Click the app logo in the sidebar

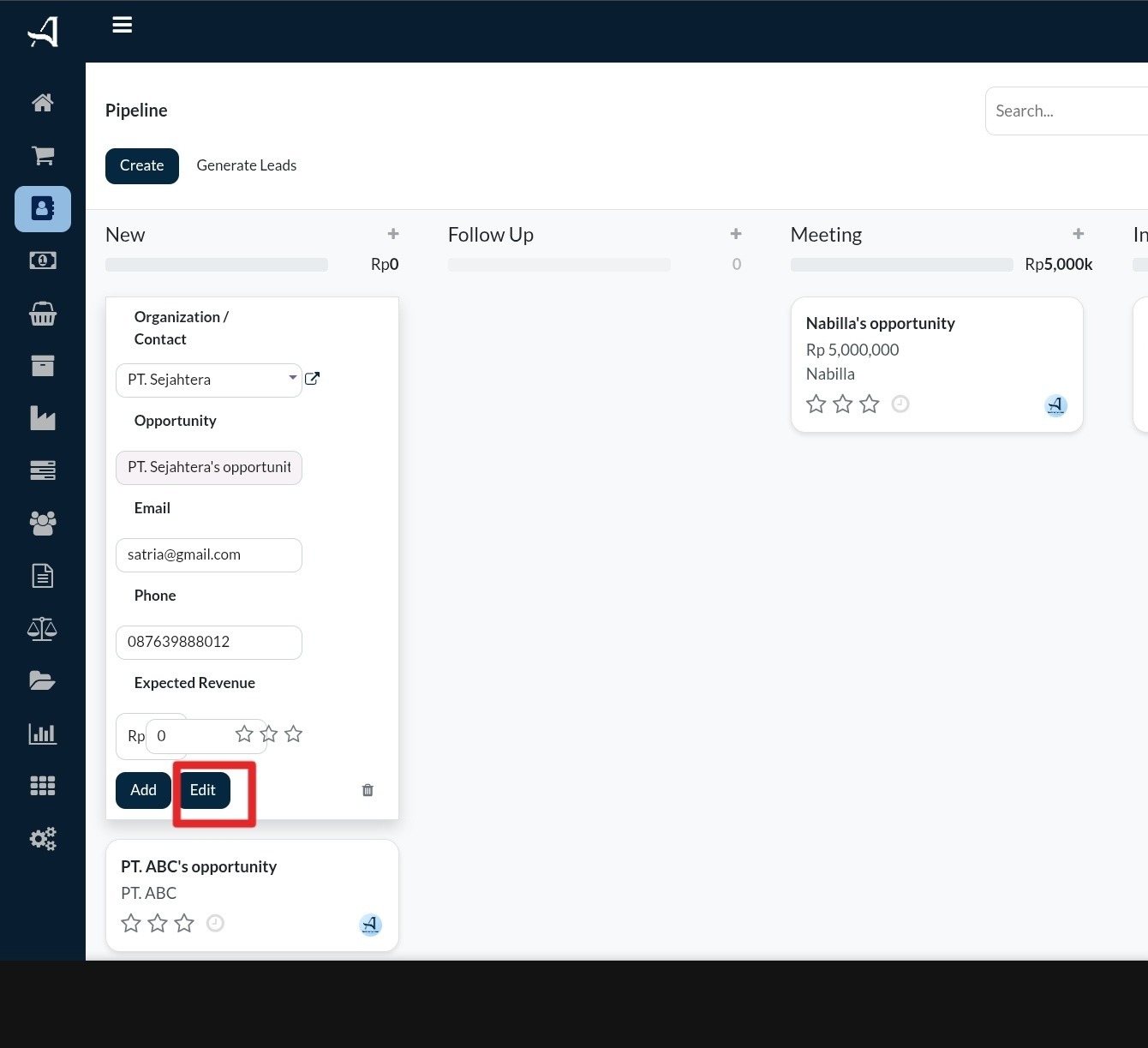click(43, 32)
